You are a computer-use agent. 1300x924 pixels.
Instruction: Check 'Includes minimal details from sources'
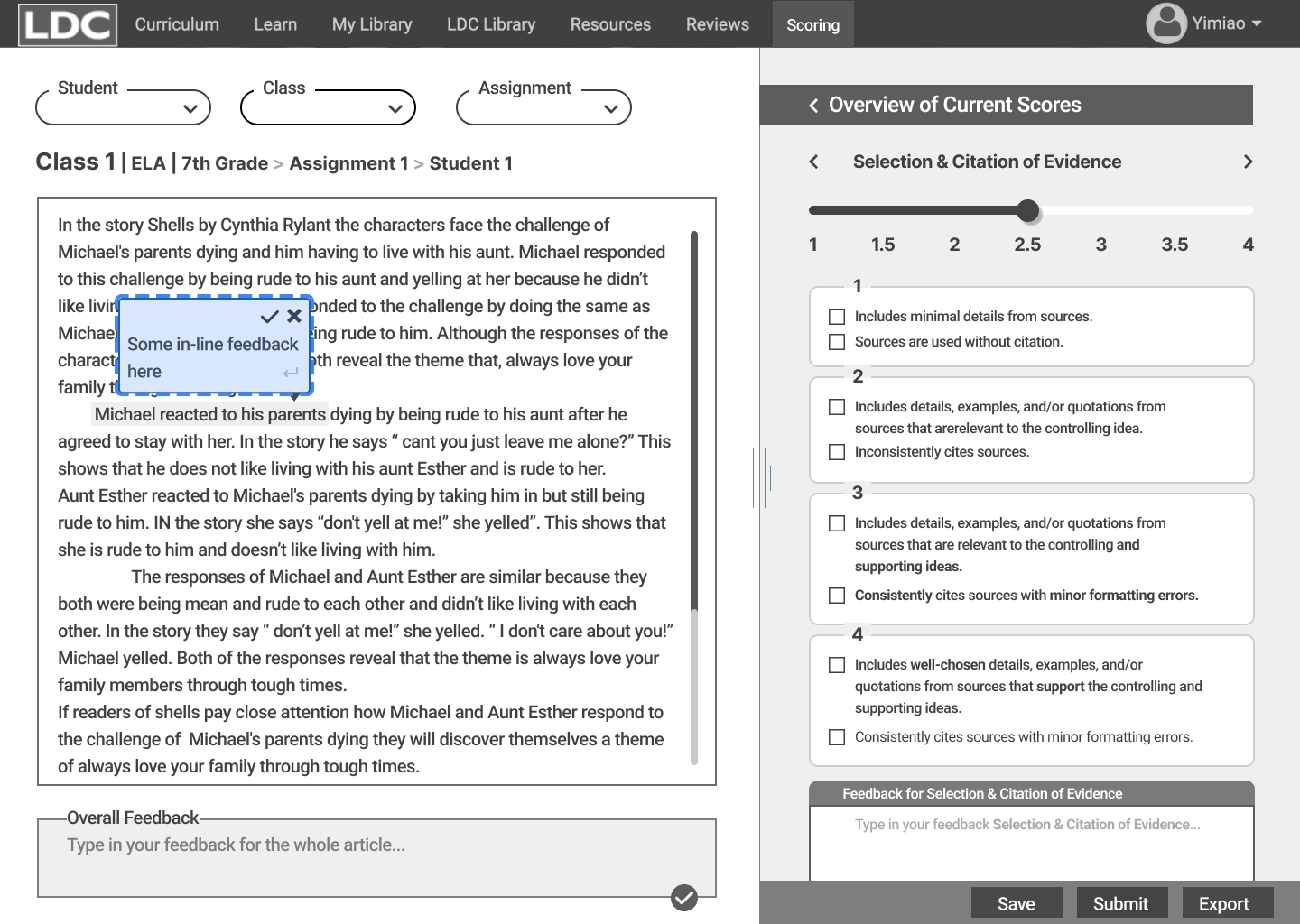click(837, 317)
